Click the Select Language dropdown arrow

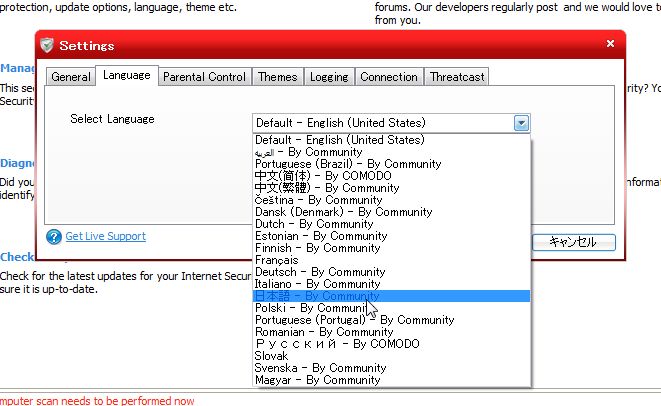pos(521,123)
